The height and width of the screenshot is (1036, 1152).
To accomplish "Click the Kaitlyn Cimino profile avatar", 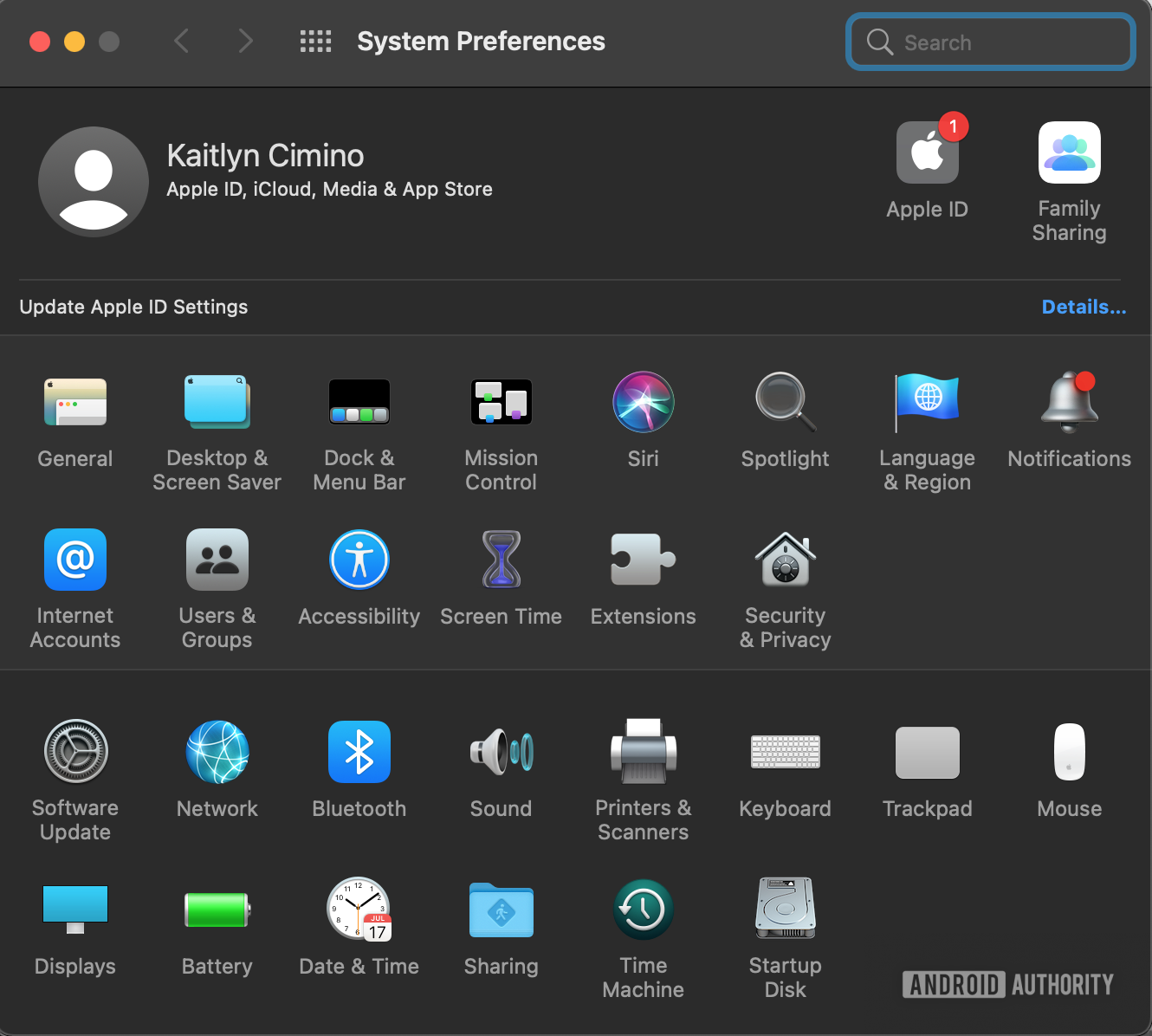I will [94, 182].
